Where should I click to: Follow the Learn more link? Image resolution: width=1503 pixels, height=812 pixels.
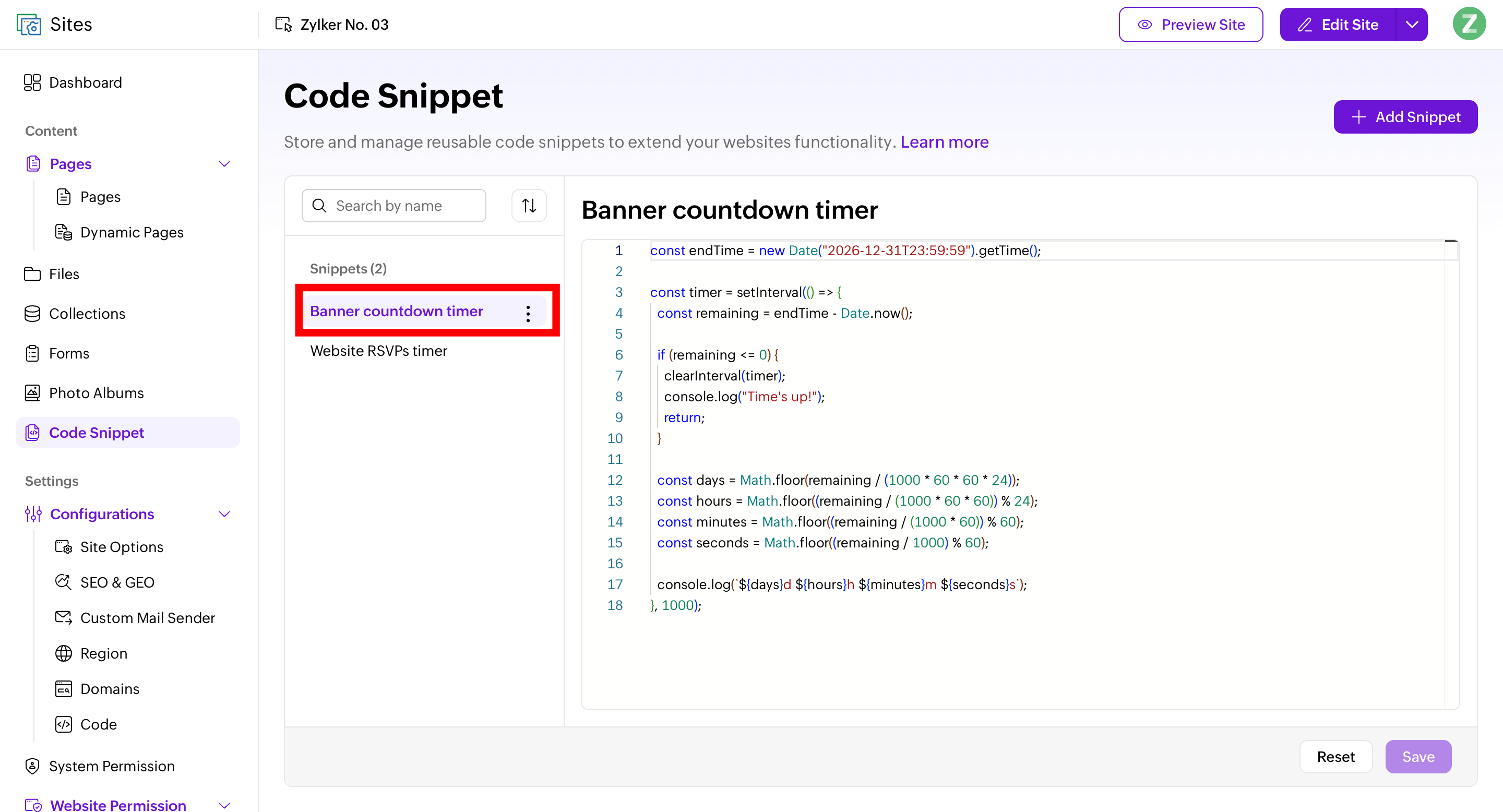tap(944, 142)
